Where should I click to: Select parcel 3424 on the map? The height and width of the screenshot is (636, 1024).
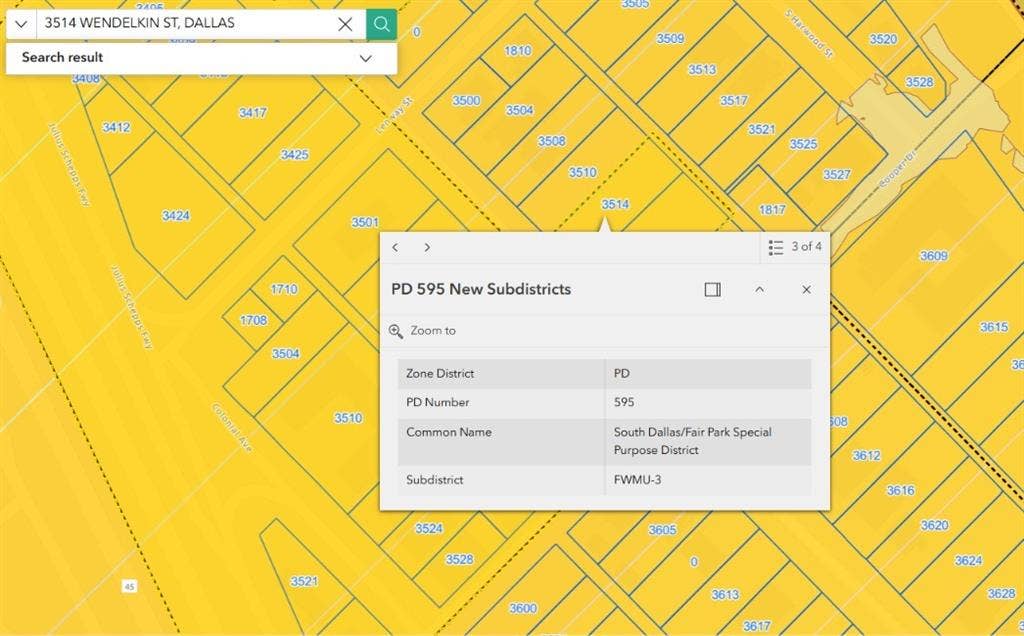[x=176, y=215]
